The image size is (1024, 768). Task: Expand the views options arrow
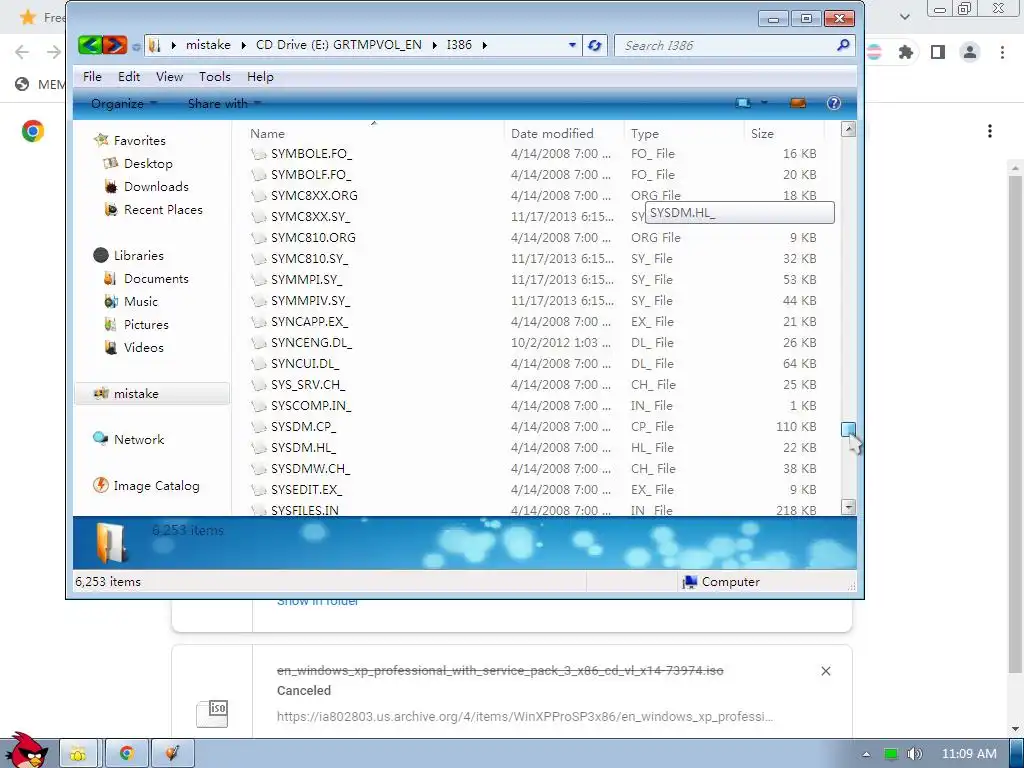763,103
